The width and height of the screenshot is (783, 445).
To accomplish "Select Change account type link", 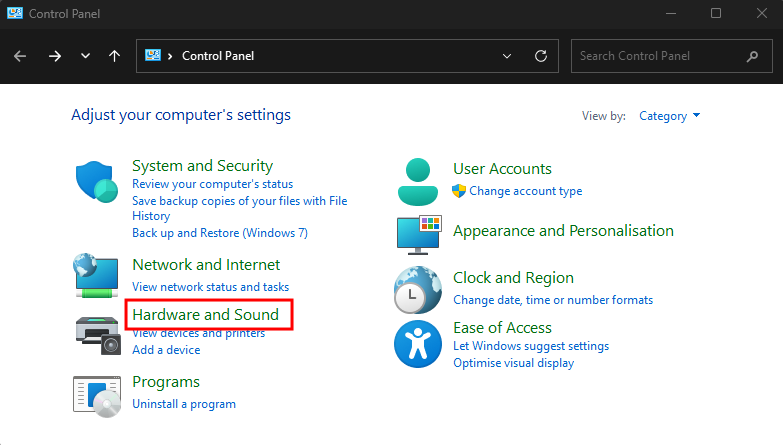I will coord(525,191).
